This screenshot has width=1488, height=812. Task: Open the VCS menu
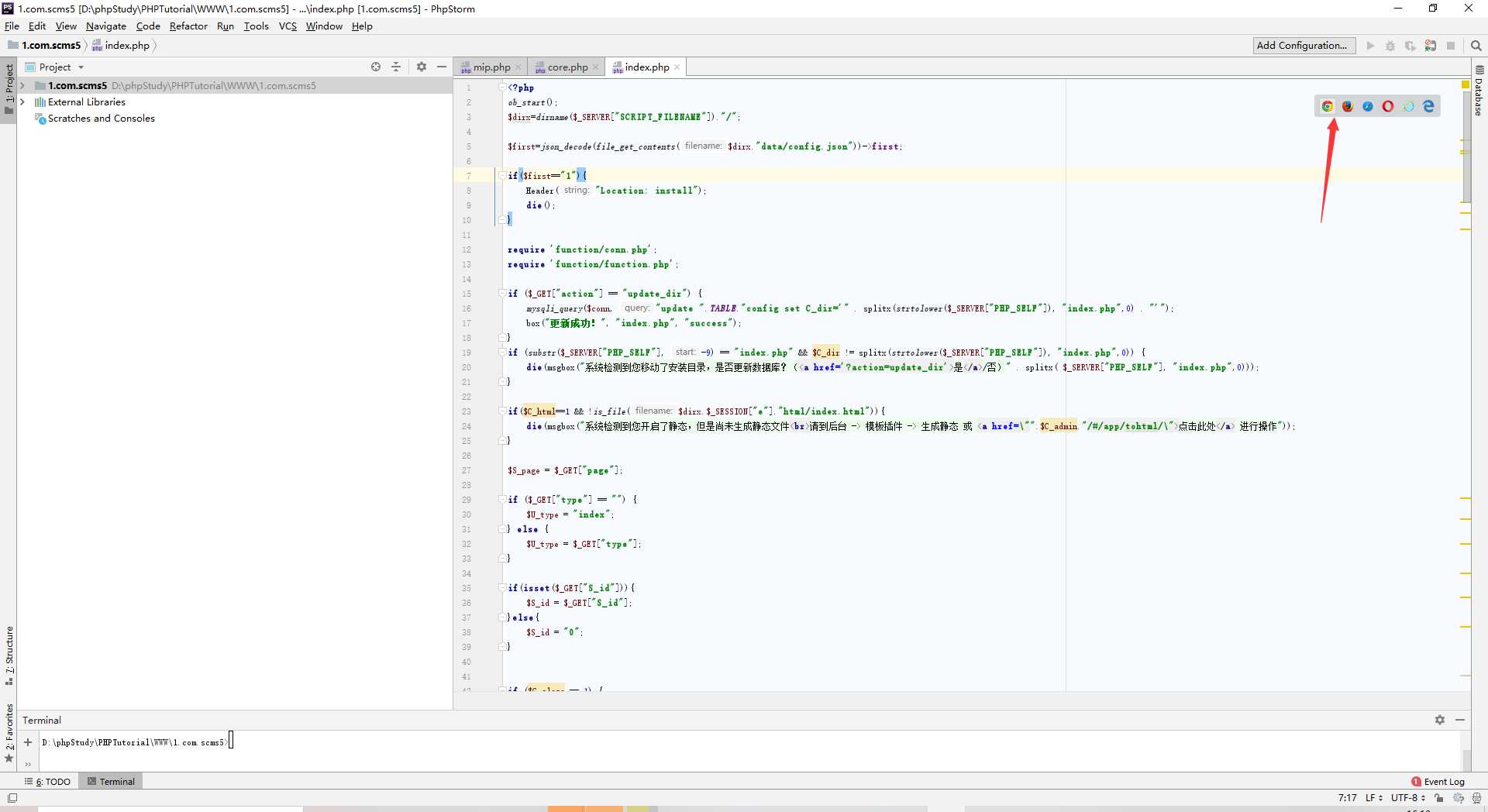(288, 26)
